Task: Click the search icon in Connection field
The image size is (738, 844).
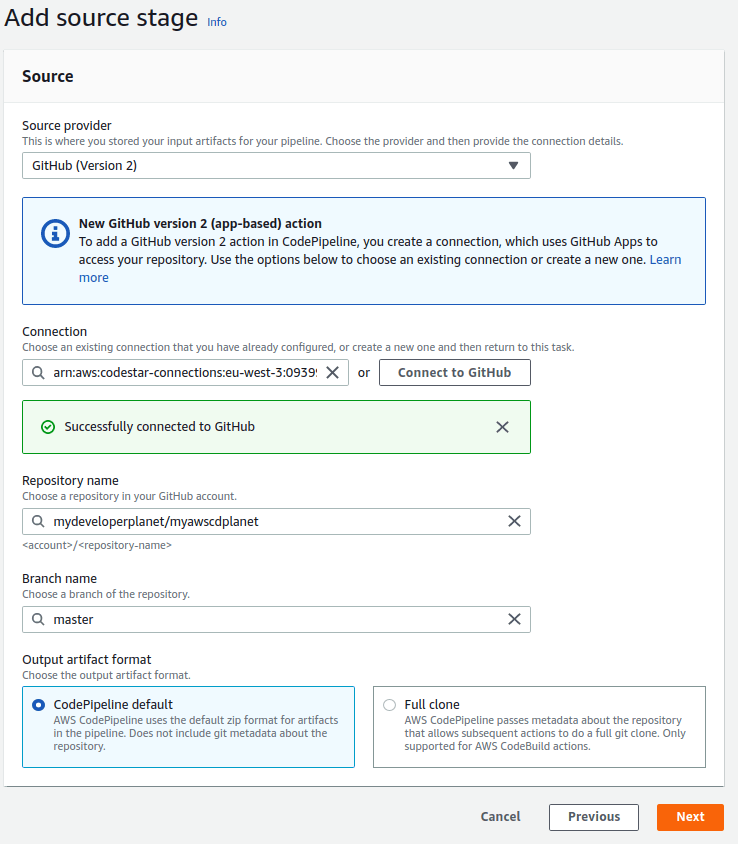Action: tap(38, 373)
